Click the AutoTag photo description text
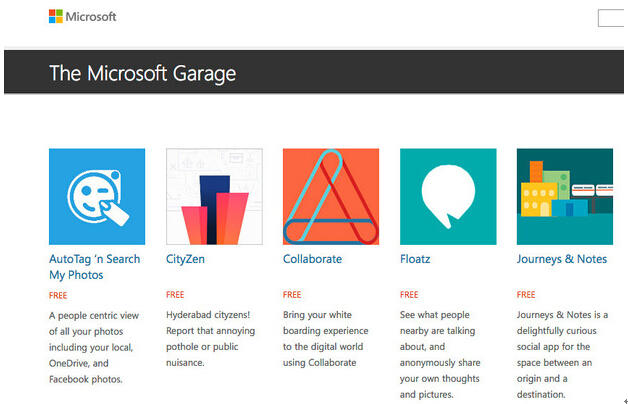Screen dimensions: 628x404 point(94,347)
